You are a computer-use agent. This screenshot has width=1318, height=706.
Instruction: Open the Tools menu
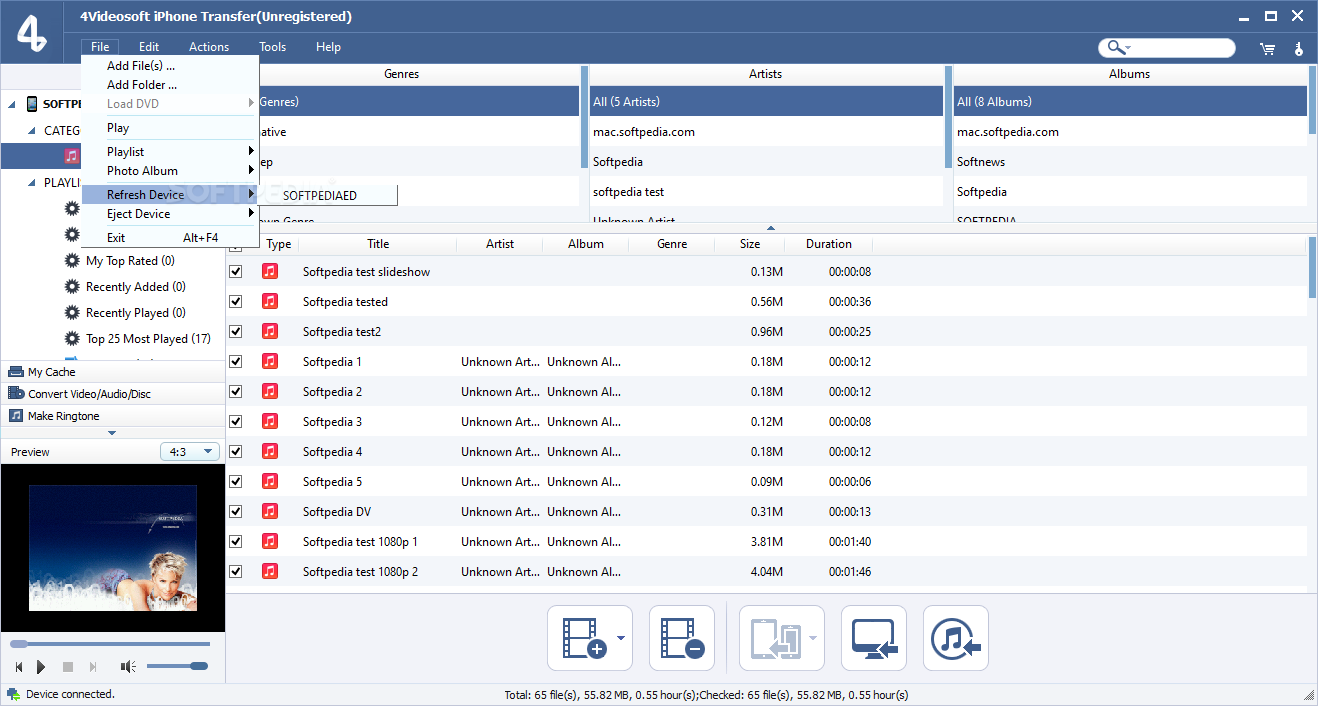[273, 47]
